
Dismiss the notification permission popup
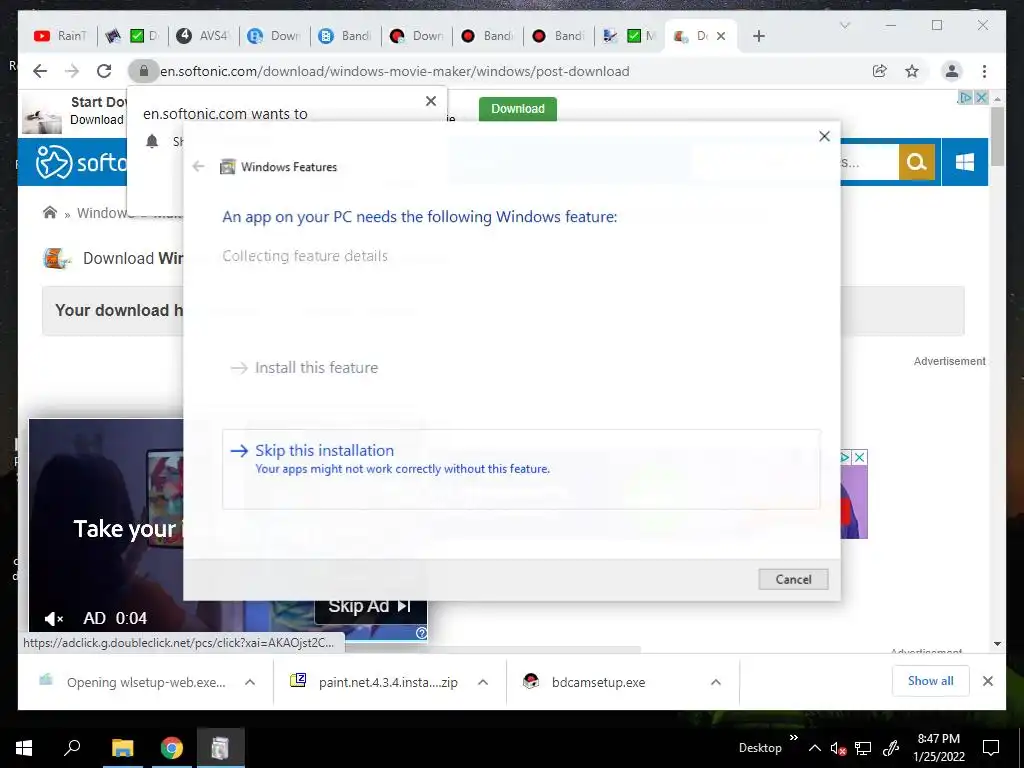pyautogui.click(x=431, y=101)
